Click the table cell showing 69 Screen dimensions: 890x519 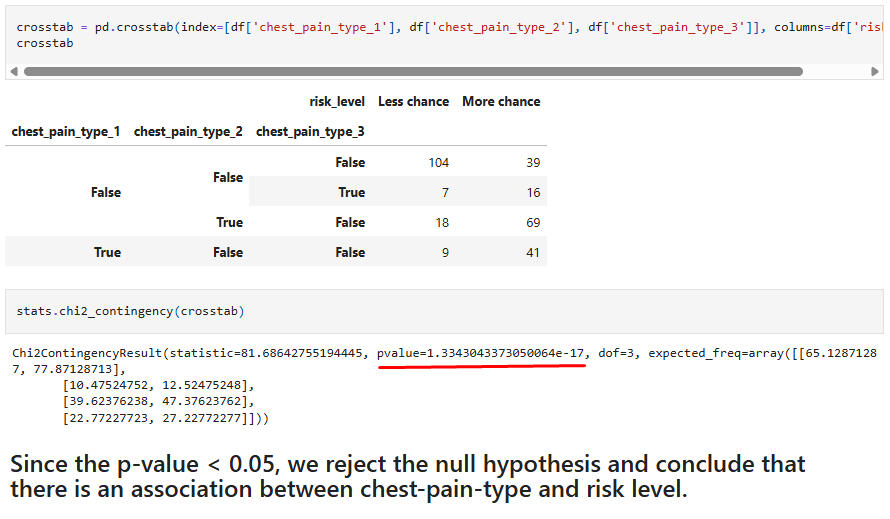[x=531, y=223]
